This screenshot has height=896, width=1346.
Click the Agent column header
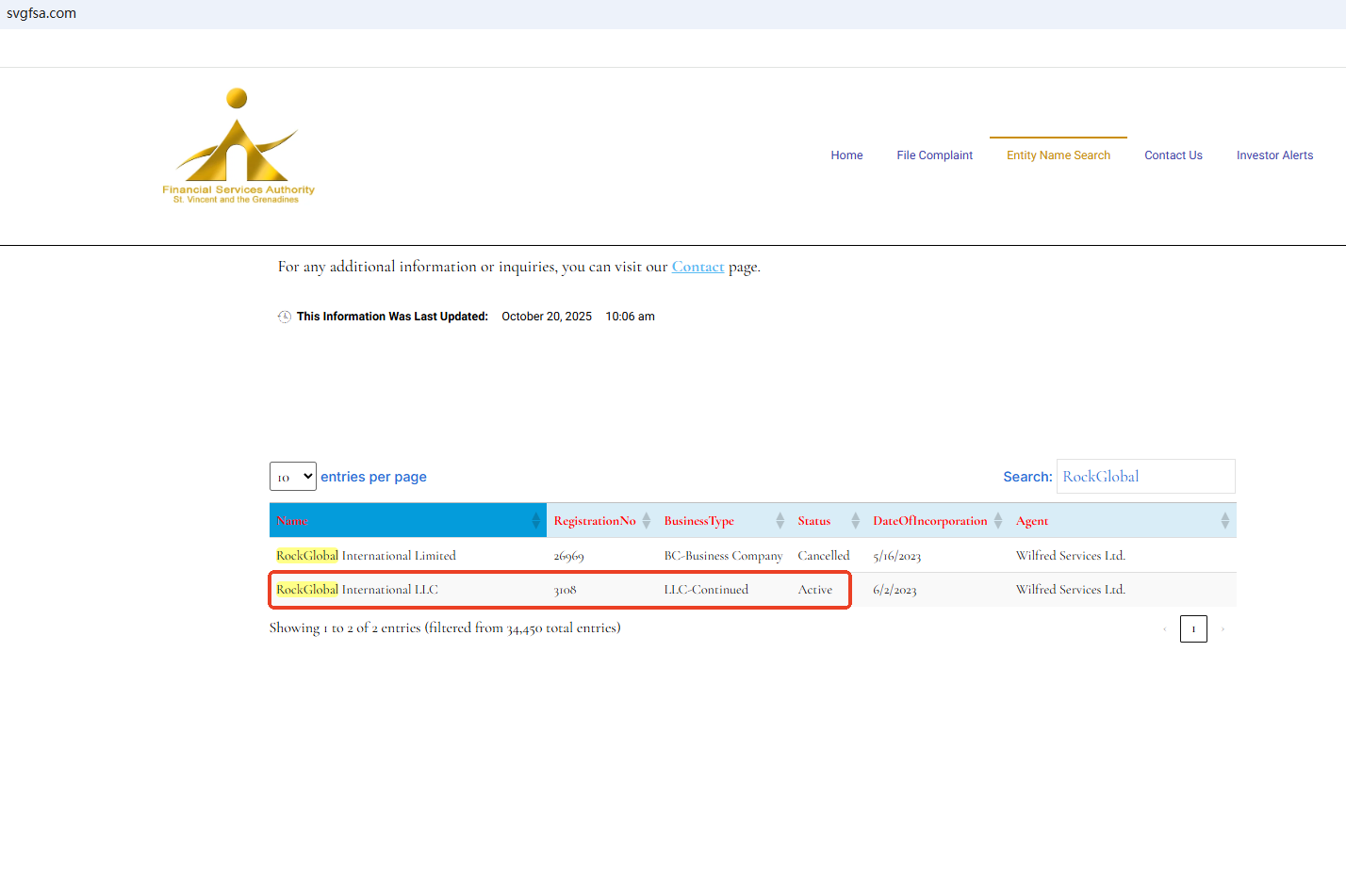pos(1123,520)
